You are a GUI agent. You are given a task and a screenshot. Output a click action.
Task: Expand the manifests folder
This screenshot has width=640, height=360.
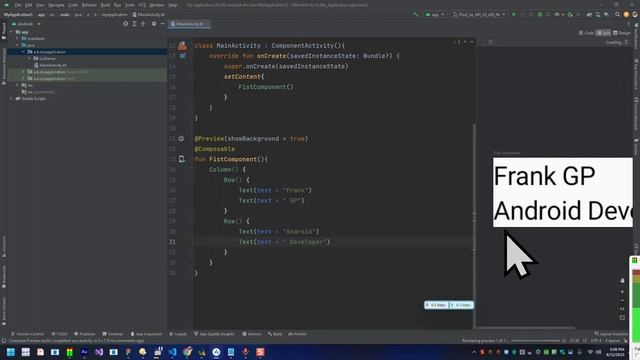coord(18,38)
